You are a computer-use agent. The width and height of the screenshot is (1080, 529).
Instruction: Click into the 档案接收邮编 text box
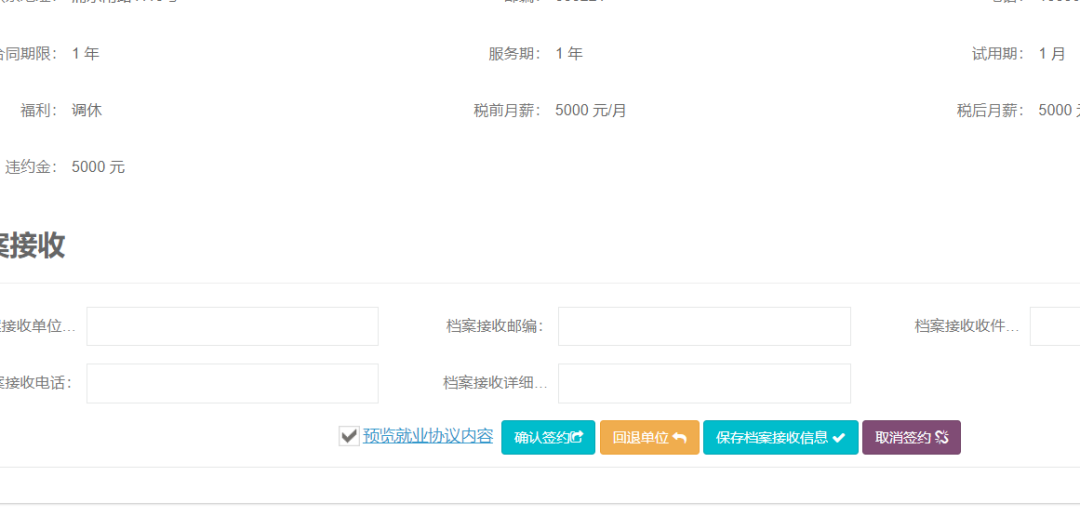point(704,326)
